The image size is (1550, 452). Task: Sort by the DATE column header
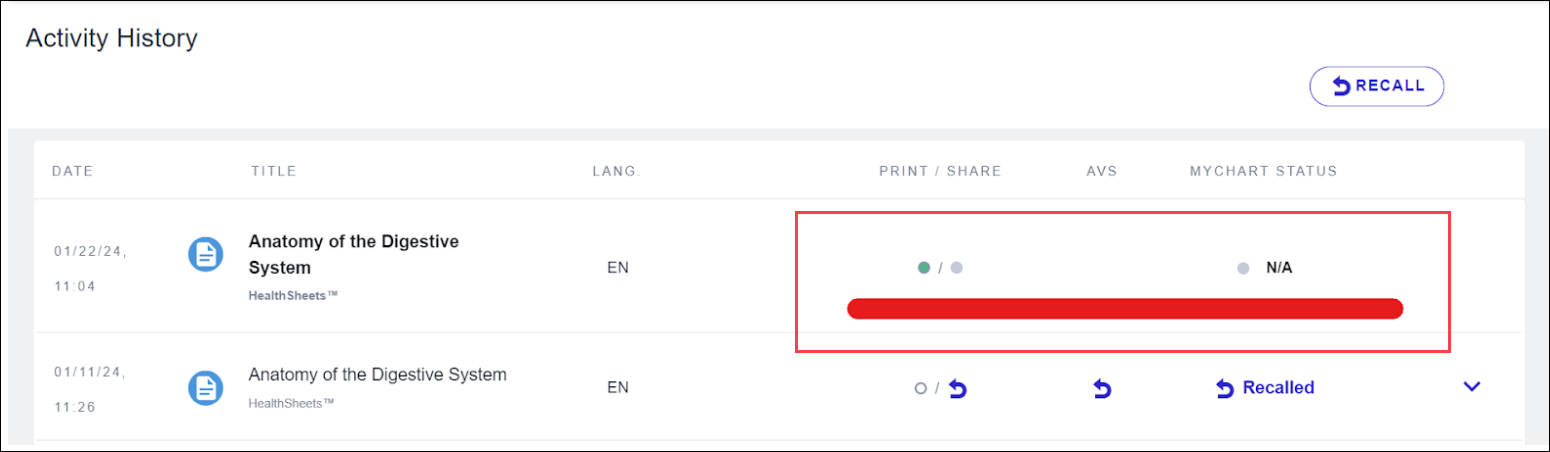pos(72,171)
